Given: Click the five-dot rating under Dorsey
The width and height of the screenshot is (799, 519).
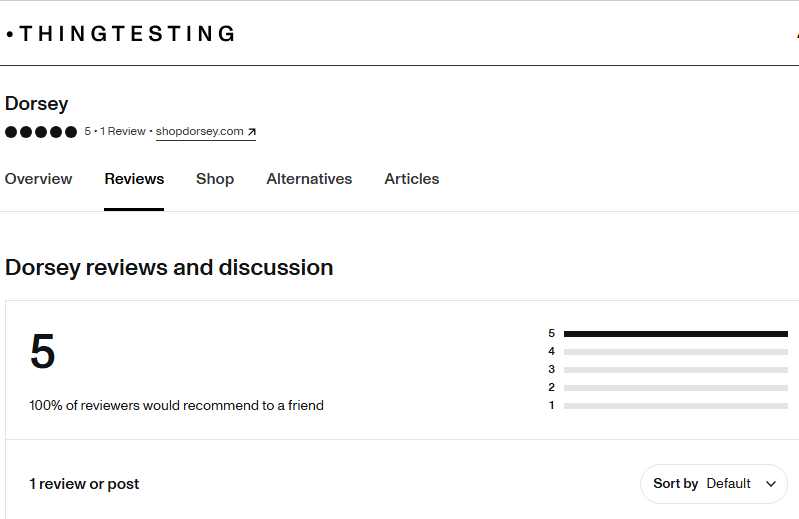Looking at the screenshot, I should click(41, 132).
